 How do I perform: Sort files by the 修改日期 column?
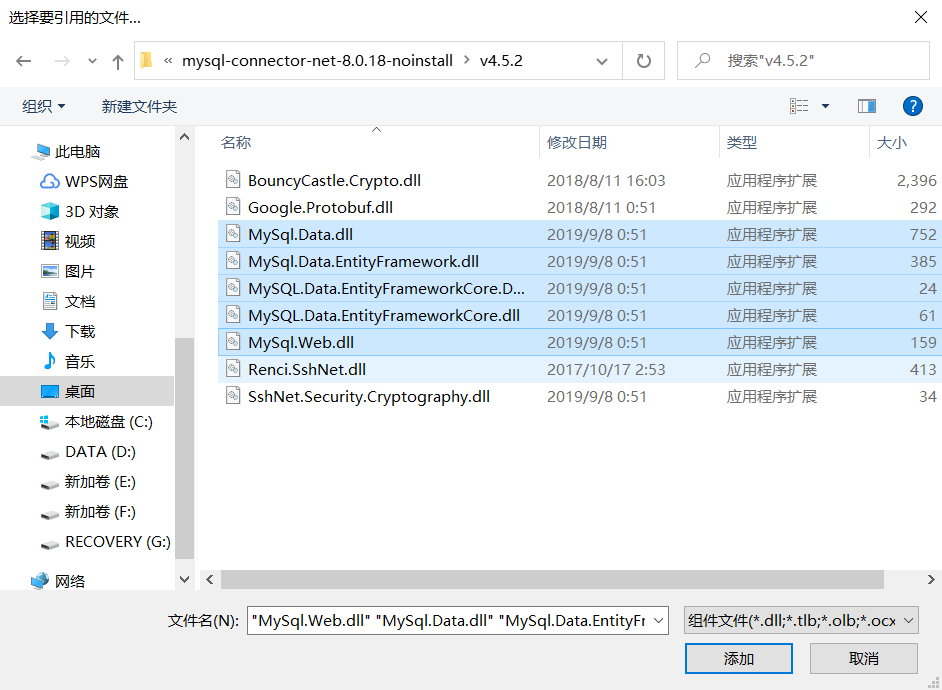tap(577, 142)
